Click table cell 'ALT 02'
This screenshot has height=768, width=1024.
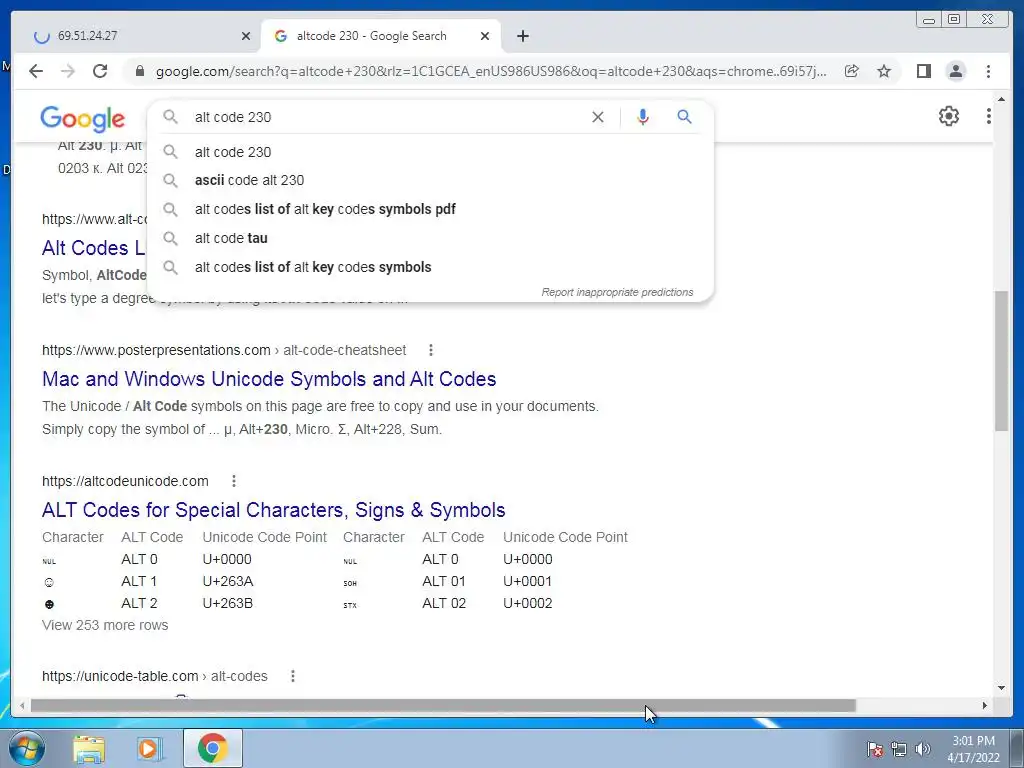[x=444, y=603]
